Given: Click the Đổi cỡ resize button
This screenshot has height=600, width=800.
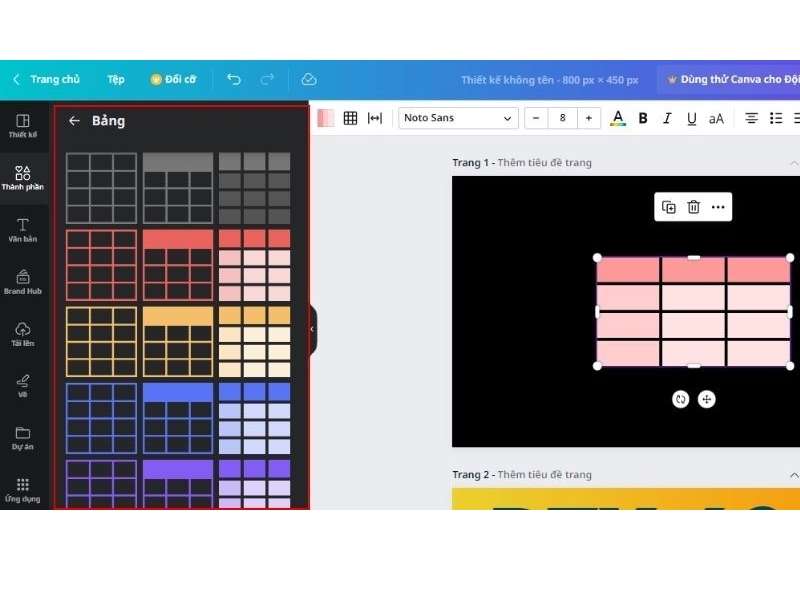Looking at the screenshot, I should coord(173,79).
